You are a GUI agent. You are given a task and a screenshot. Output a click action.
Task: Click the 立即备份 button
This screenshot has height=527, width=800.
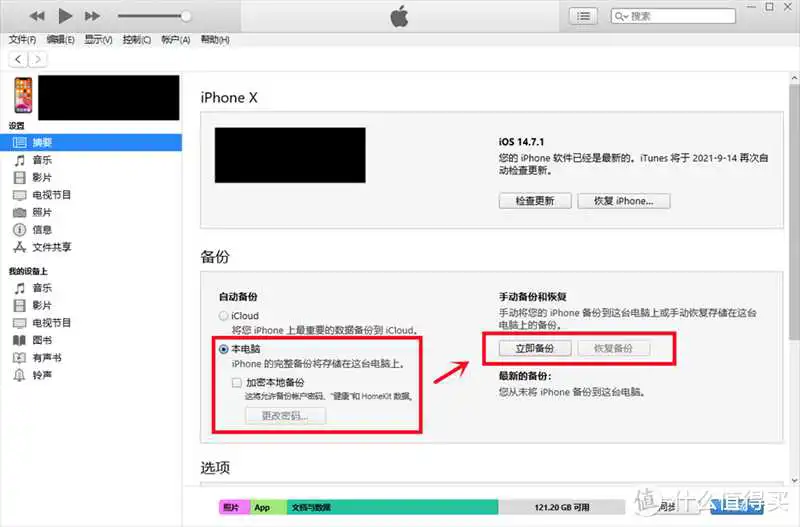tap(535, 348)
